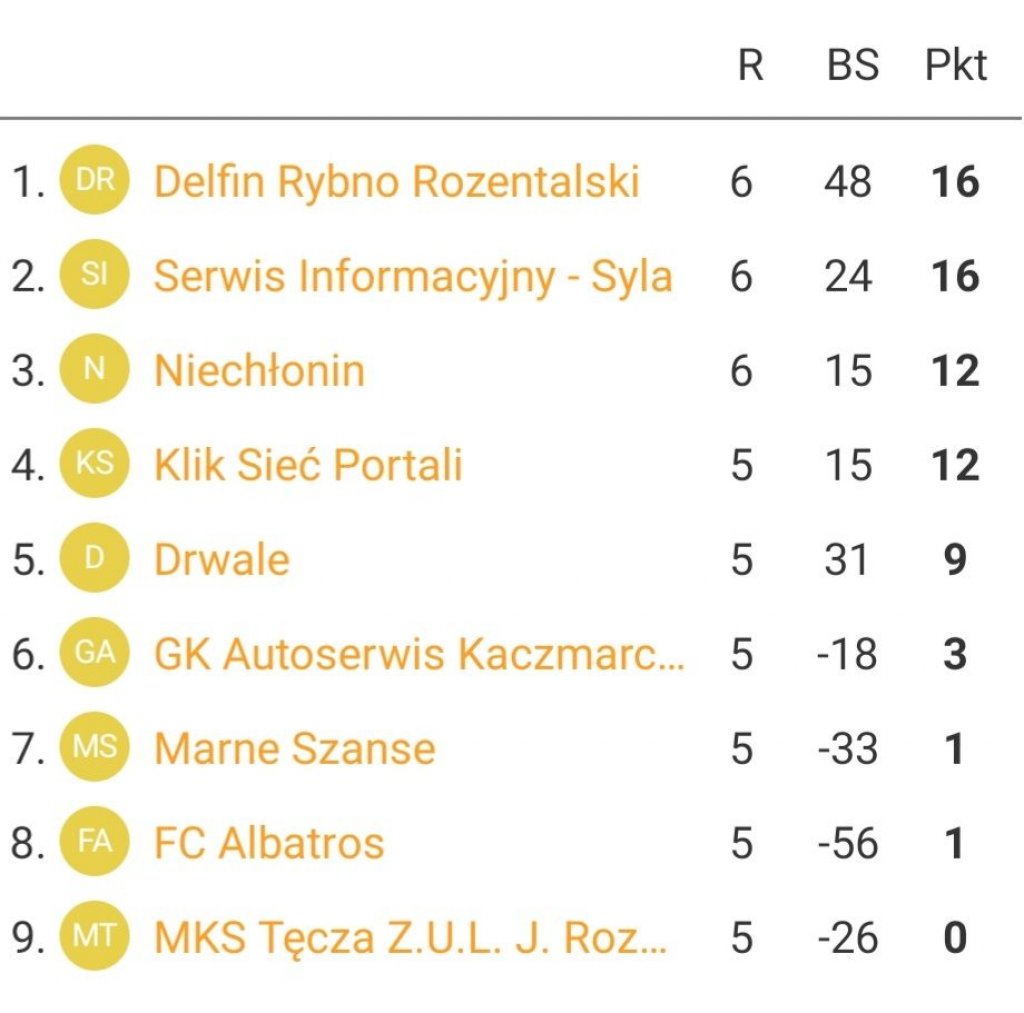Click the FA team badge icon
The image size is (1024, 1013).
[x=95, y=842]
